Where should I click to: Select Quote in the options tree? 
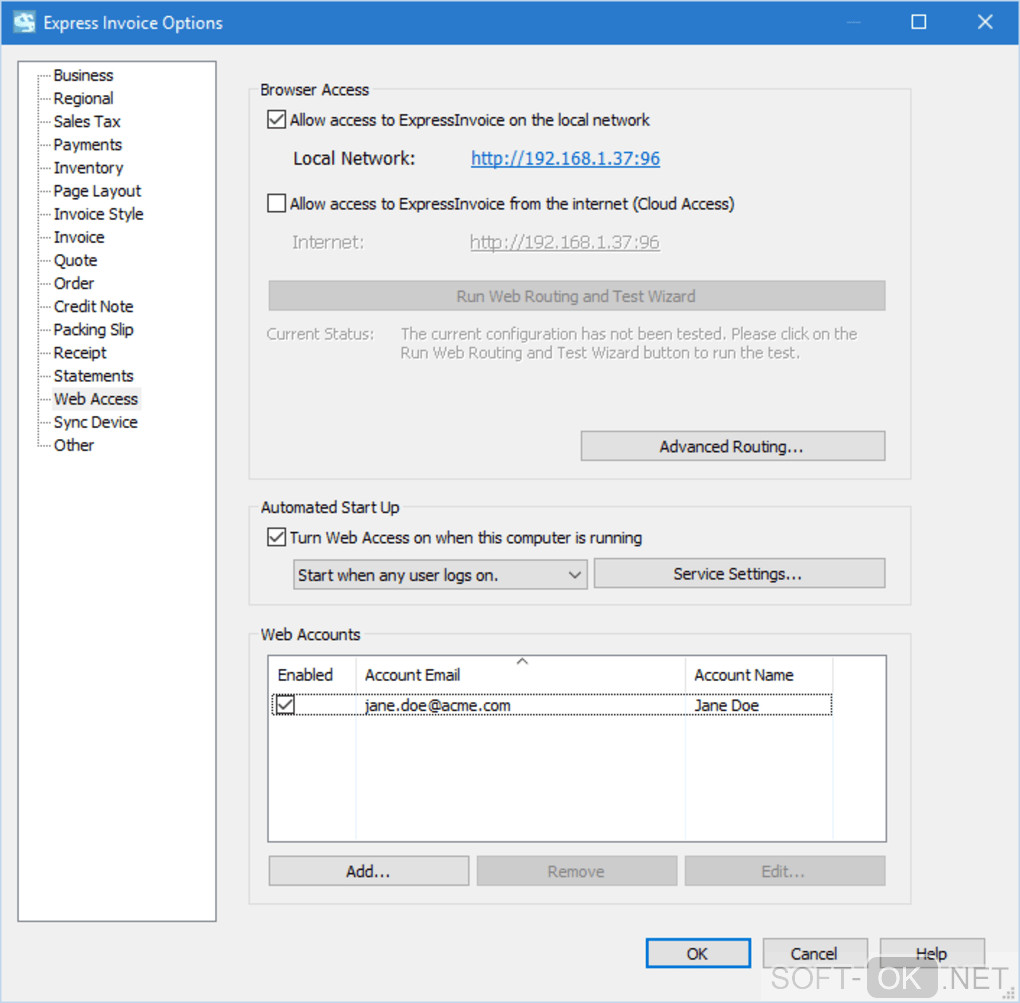[x=75, y=260]
